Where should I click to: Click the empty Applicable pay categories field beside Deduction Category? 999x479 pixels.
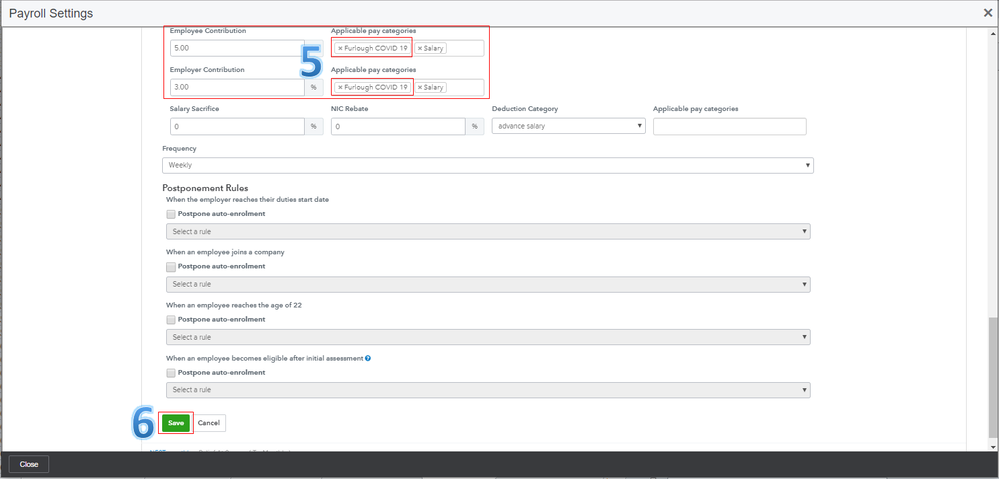pyautogui.click(x=729, y=126)
